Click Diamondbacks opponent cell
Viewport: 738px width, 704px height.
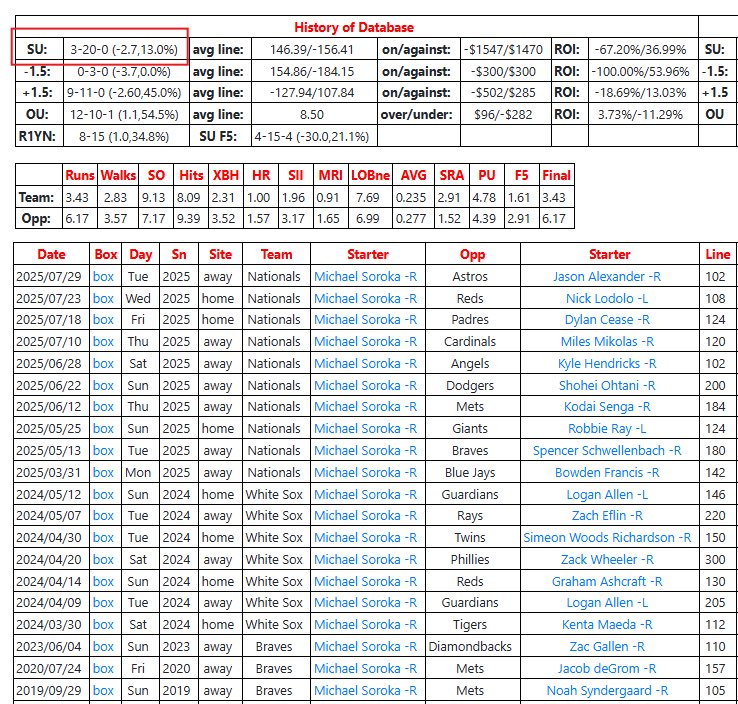(x=470, y=647)
